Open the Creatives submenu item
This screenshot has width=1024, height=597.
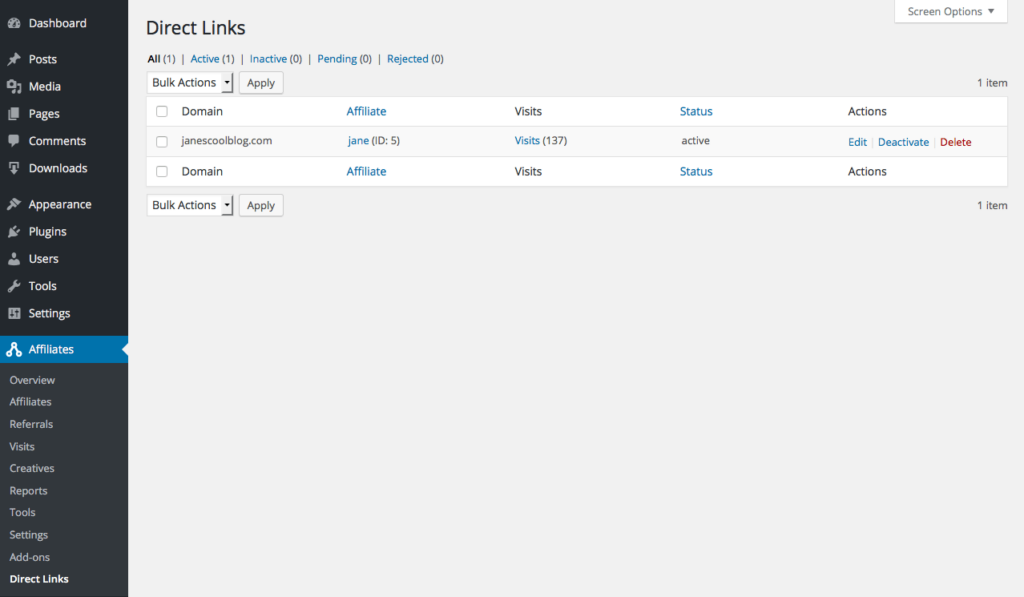coord(31,468)
